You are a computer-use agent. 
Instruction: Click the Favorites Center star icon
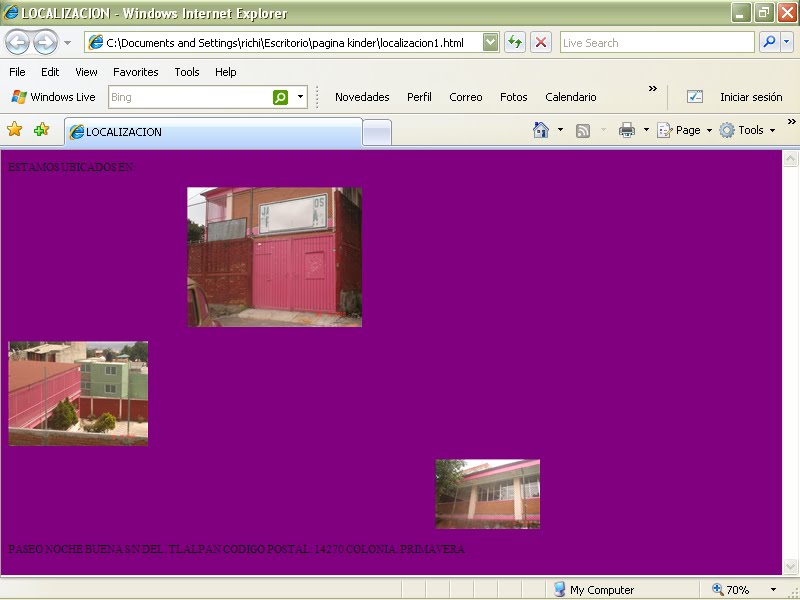click(x=15, y=130)
